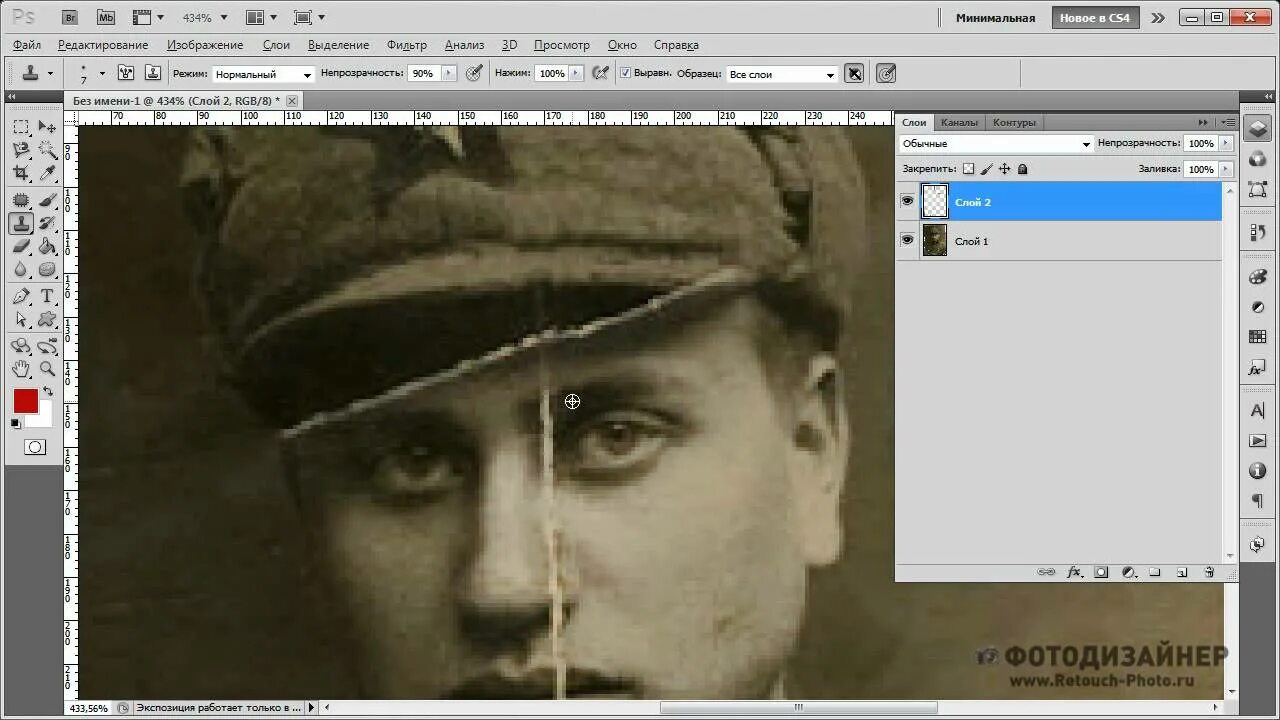Screen dimensions: 1280x720
Task: Open the layer blend mode Обычные dropdown
Action: [x=996, y=144]
